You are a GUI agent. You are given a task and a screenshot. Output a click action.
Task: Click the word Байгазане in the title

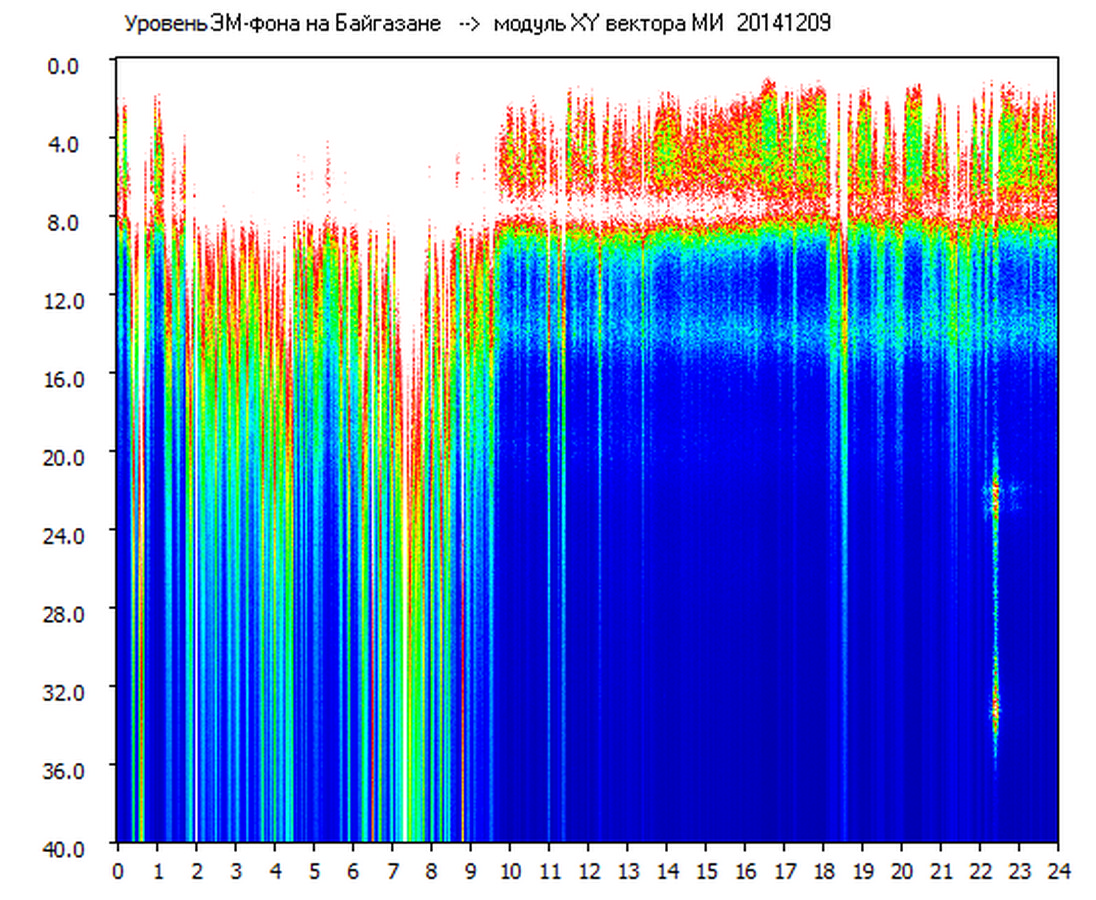pos(401,24)
